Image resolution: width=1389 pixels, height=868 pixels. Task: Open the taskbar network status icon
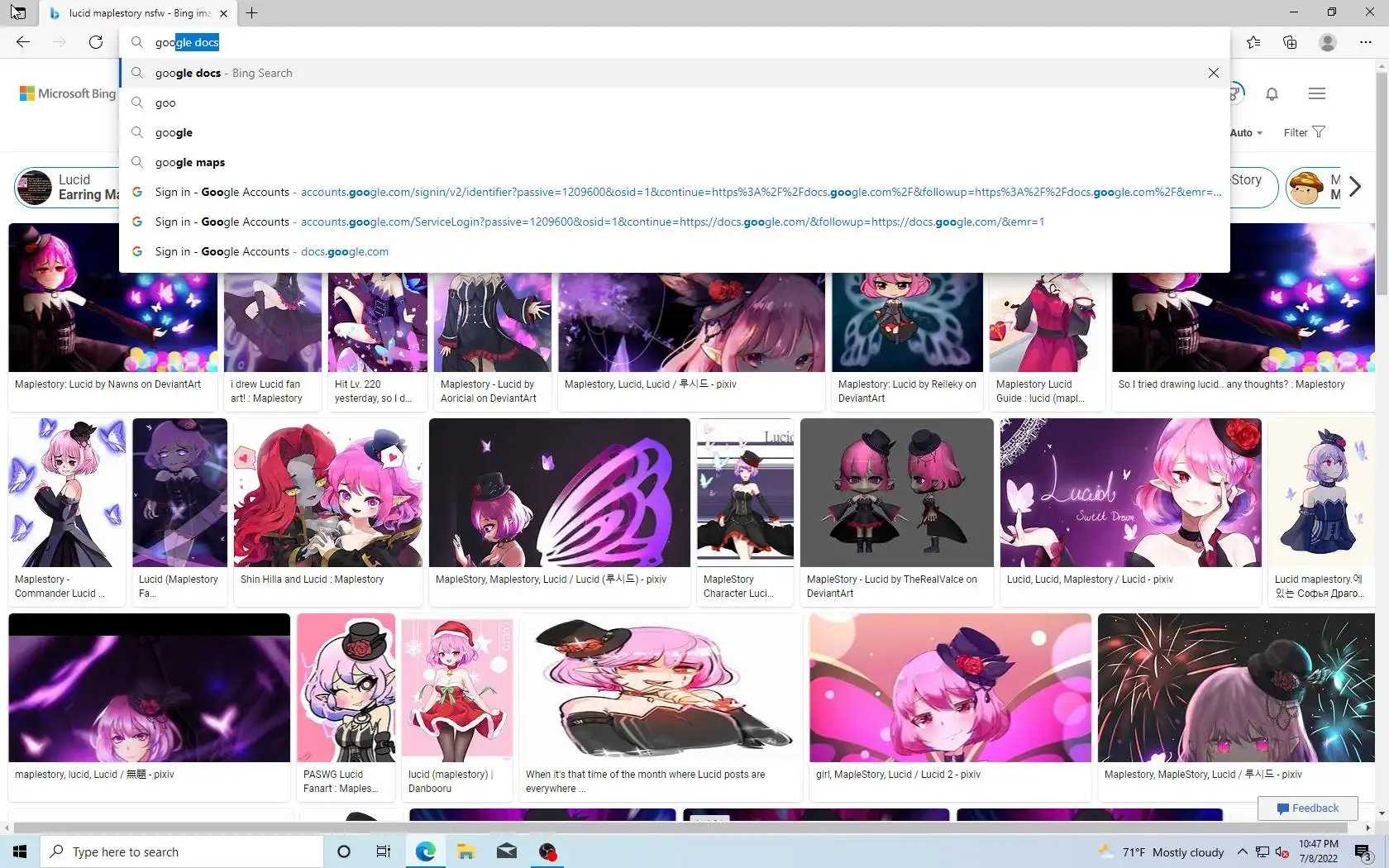coord(1262,851)
